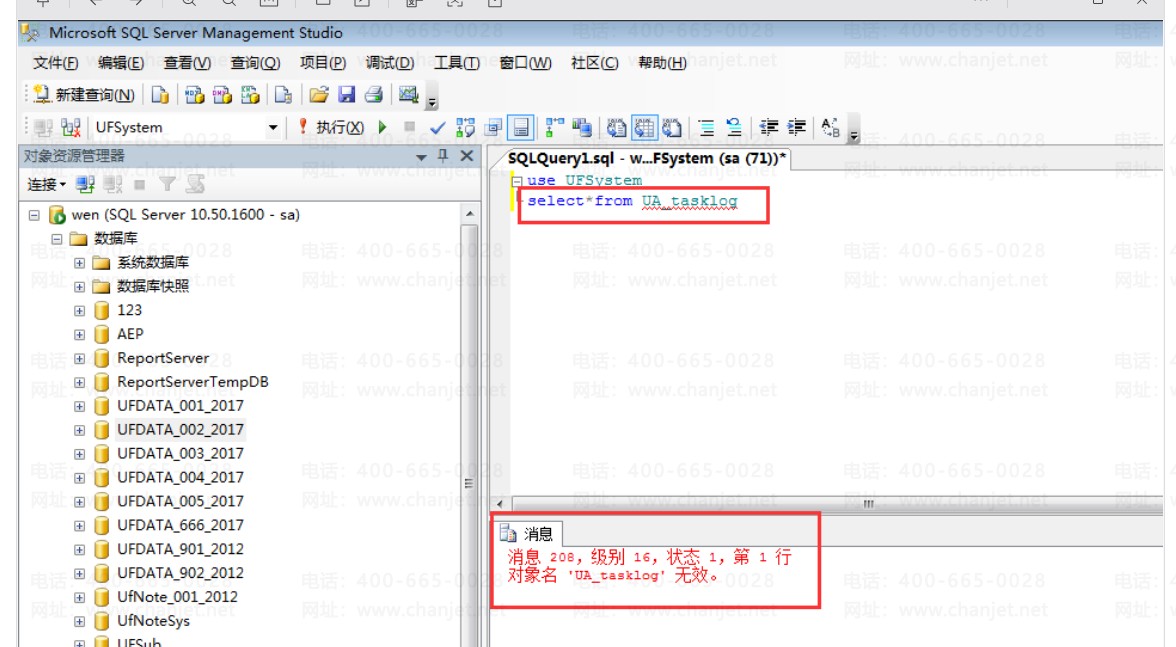Expand the 123 database node
The width and height of the screenshot is (1176, 647).
[80, 311]
